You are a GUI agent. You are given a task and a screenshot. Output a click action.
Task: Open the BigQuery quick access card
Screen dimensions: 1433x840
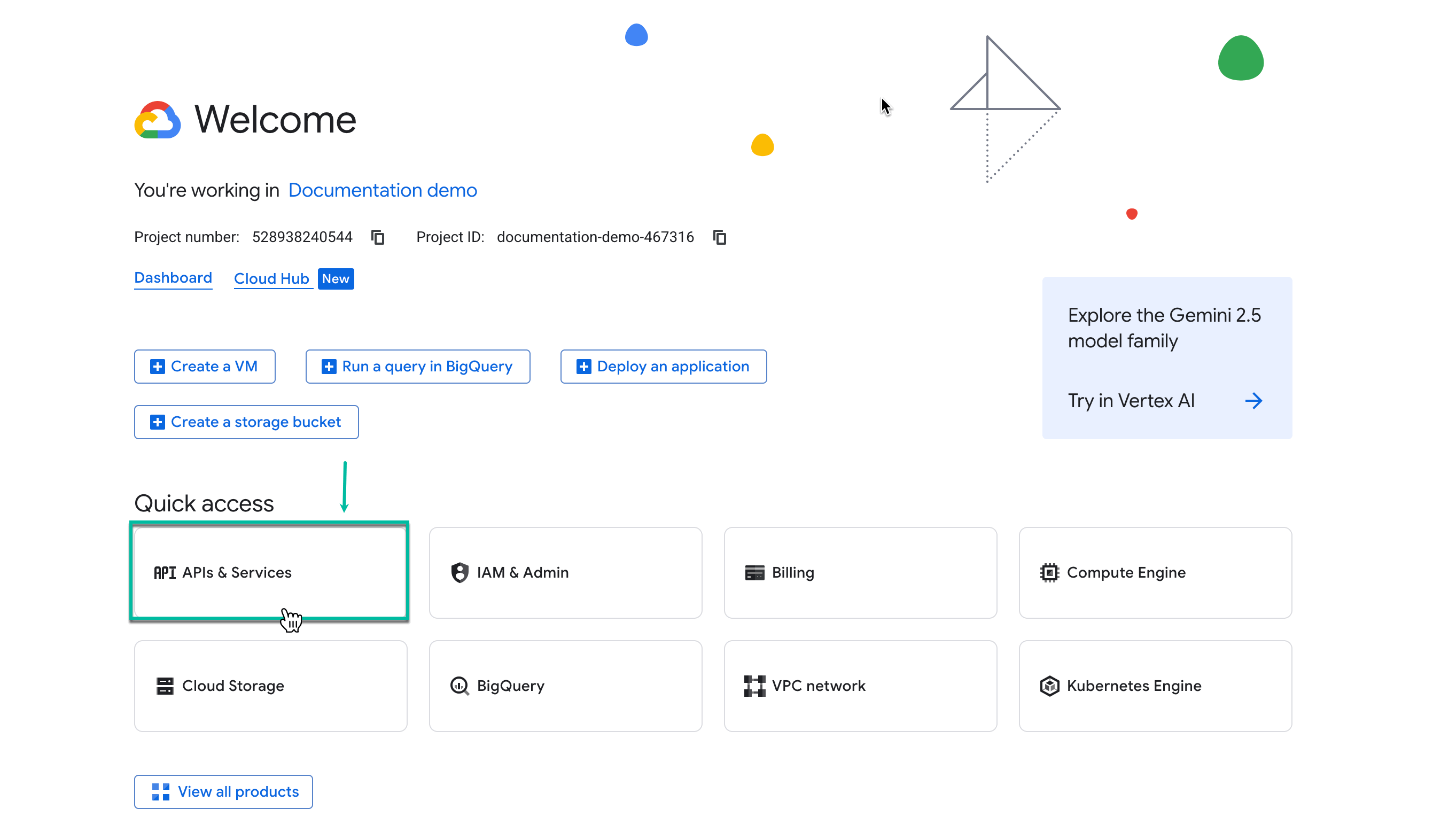point(565,686)
